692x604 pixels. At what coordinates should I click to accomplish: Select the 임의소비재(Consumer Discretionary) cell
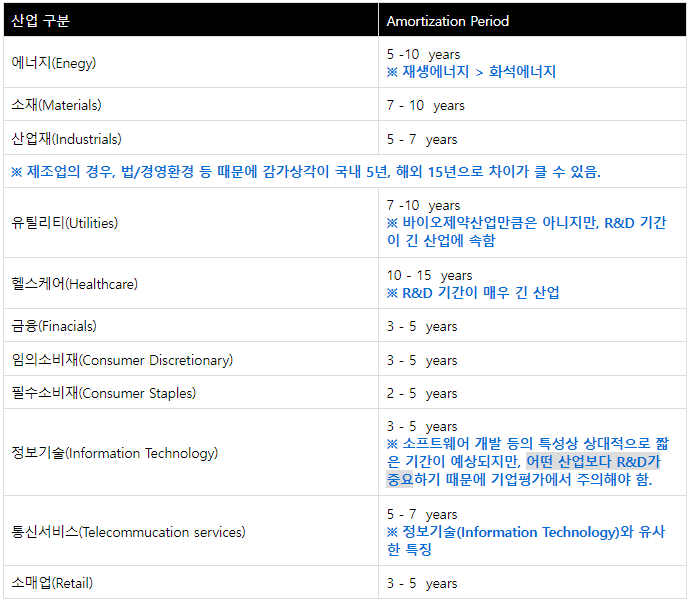pyautogui.click(x=122, y=360)
